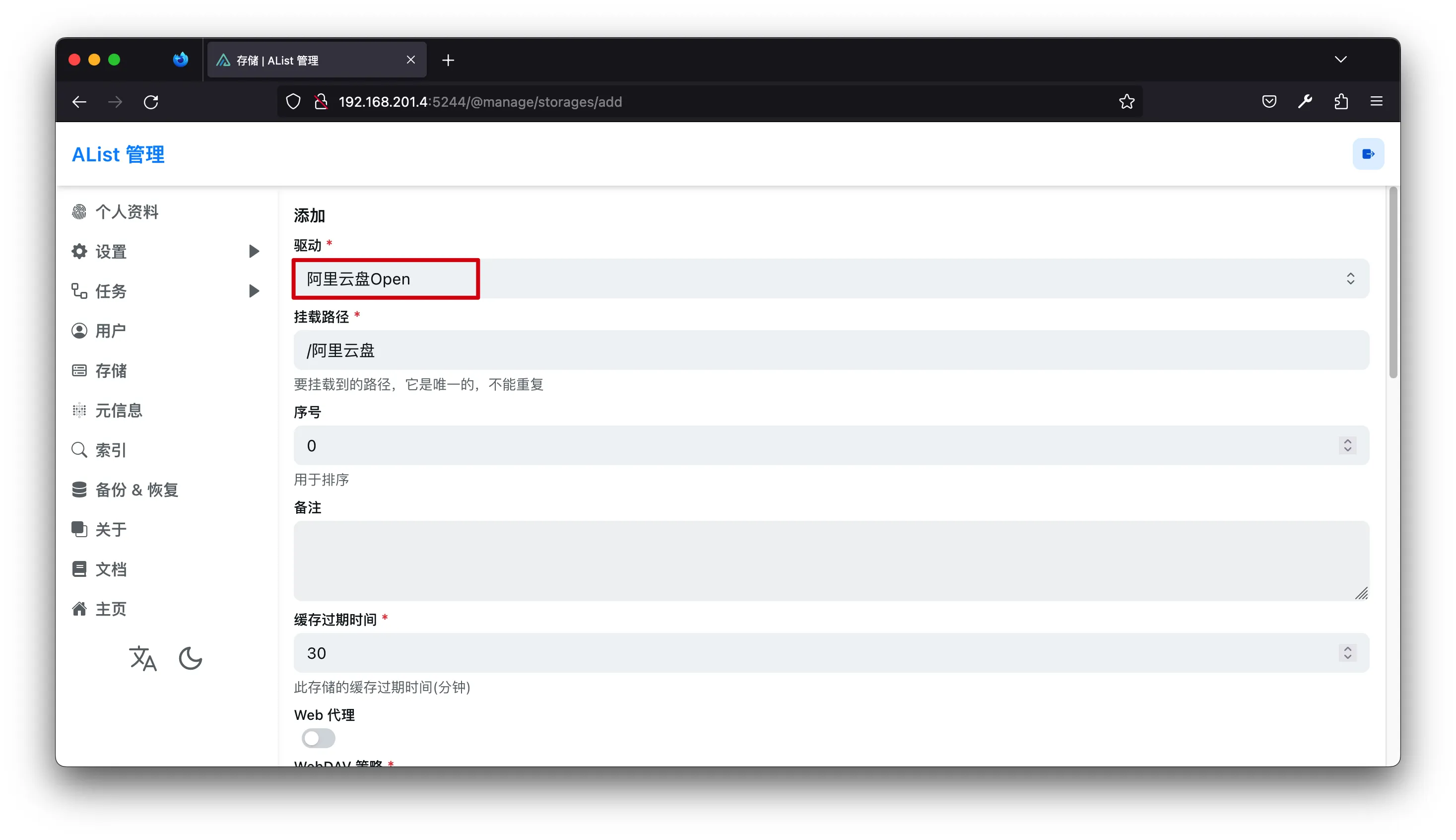Open the Firefox hamburger menu
1456x840 pixels.
tap(1377, 102)
